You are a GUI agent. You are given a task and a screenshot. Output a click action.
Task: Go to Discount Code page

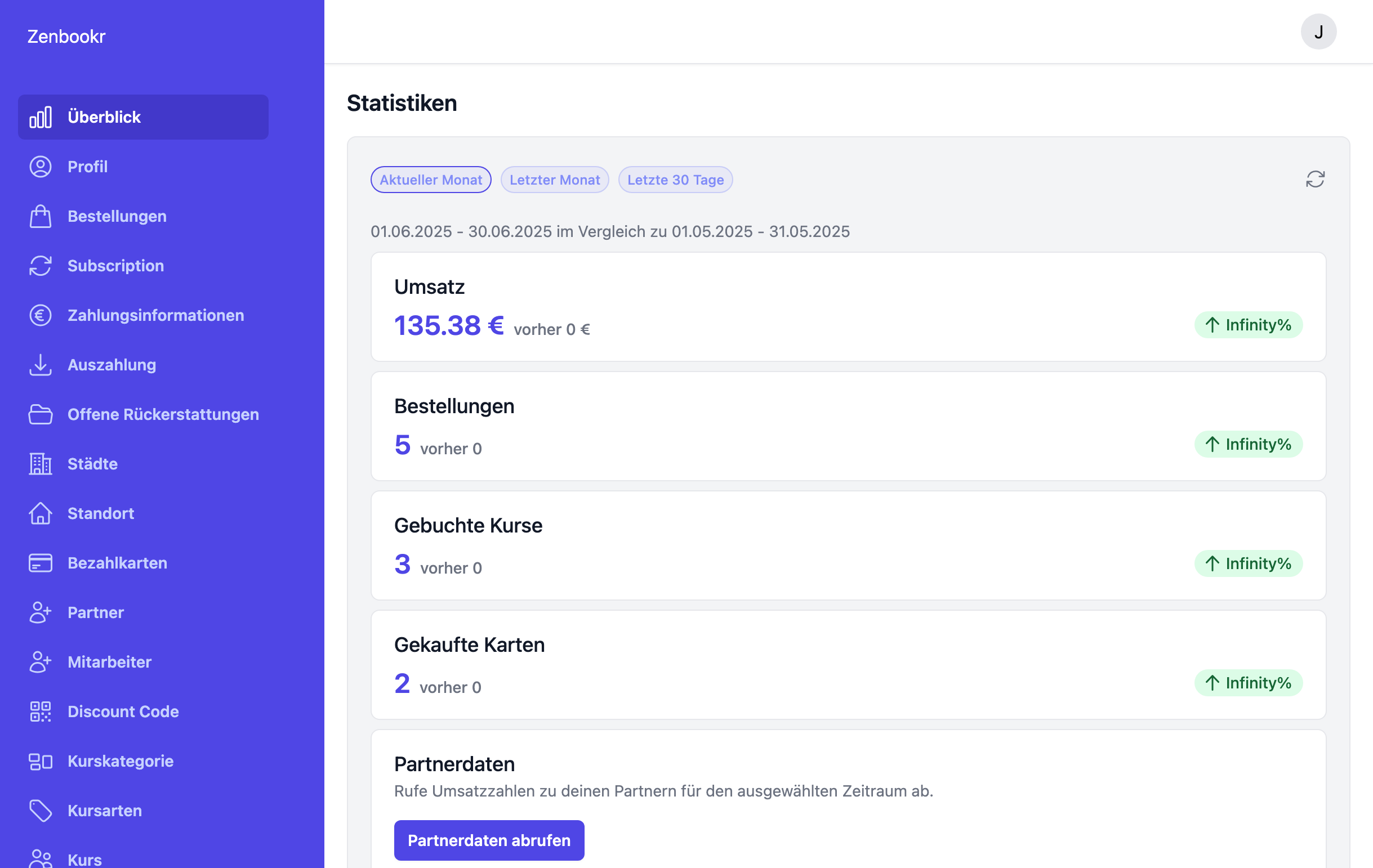click(x=143, y=712)
